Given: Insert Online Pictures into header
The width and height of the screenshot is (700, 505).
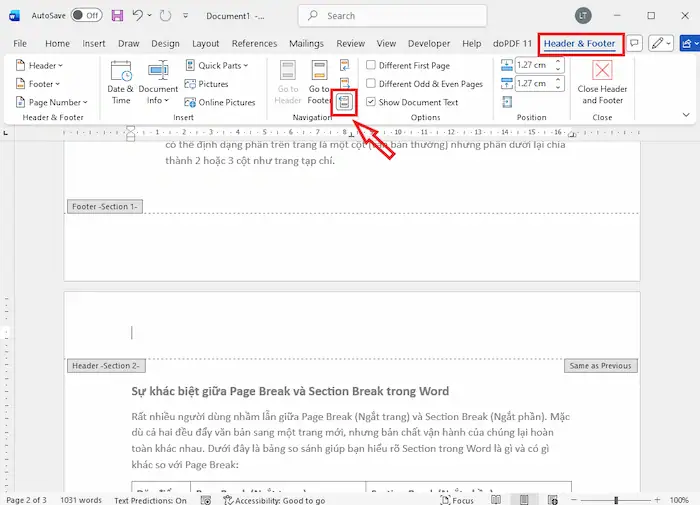Looking at the screenshot, I should pos(226,102).
